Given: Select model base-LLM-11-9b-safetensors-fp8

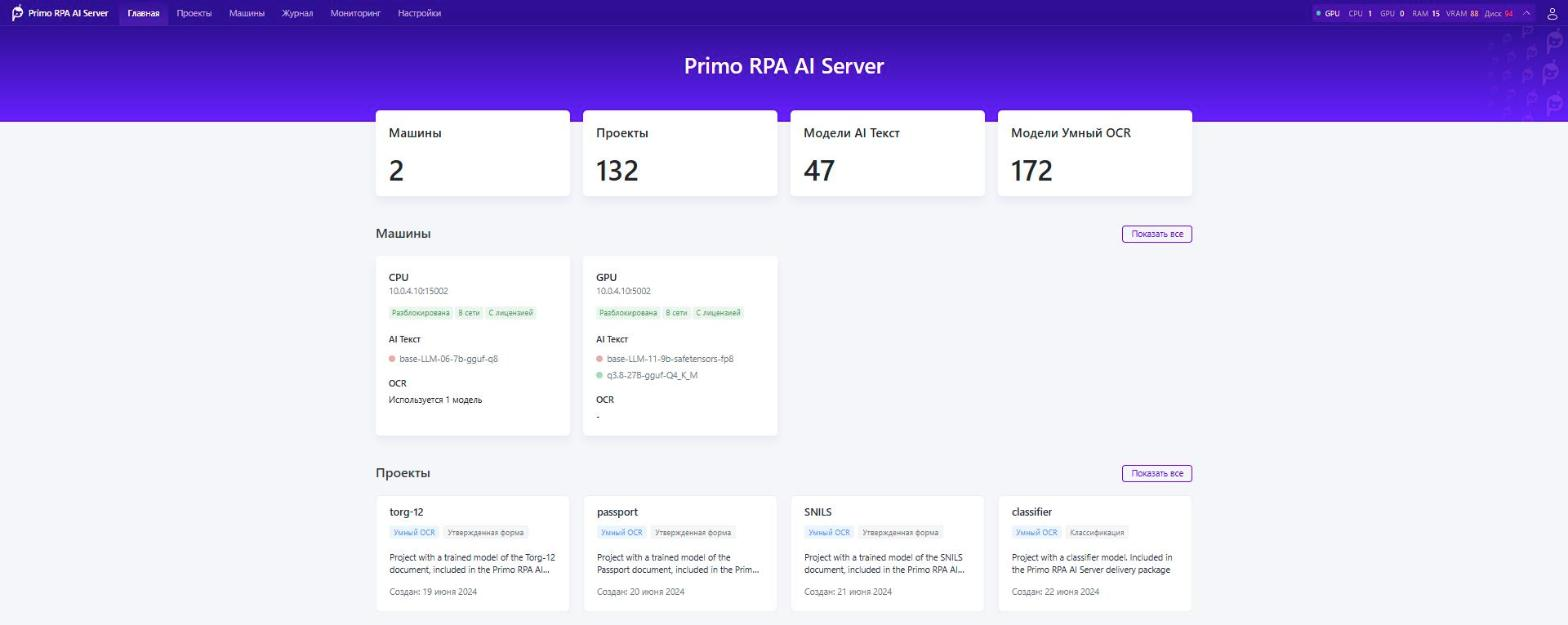Looking at the screenshot, I should (670, 359).
